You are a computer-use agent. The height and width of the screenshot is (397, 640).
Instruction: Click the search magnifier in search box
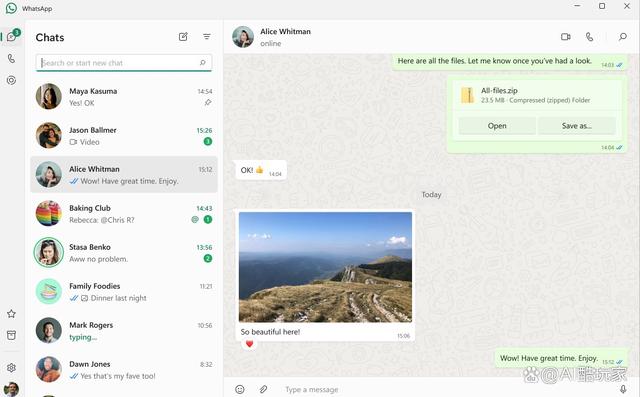pyautogui.click(x=202, y=62)
